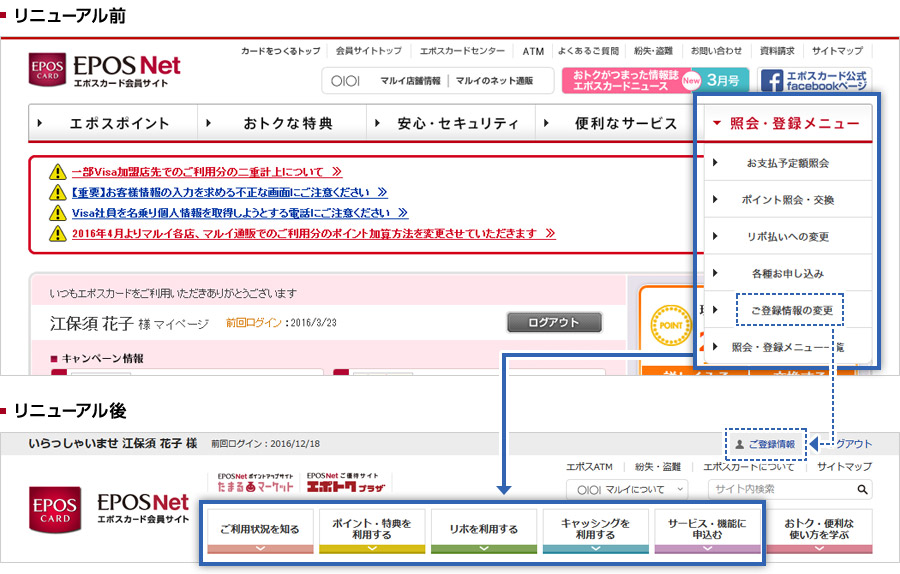900x574 pixels.
Task: Click 江保須 花子 name on マイページ
Action: tap(91, 324)
